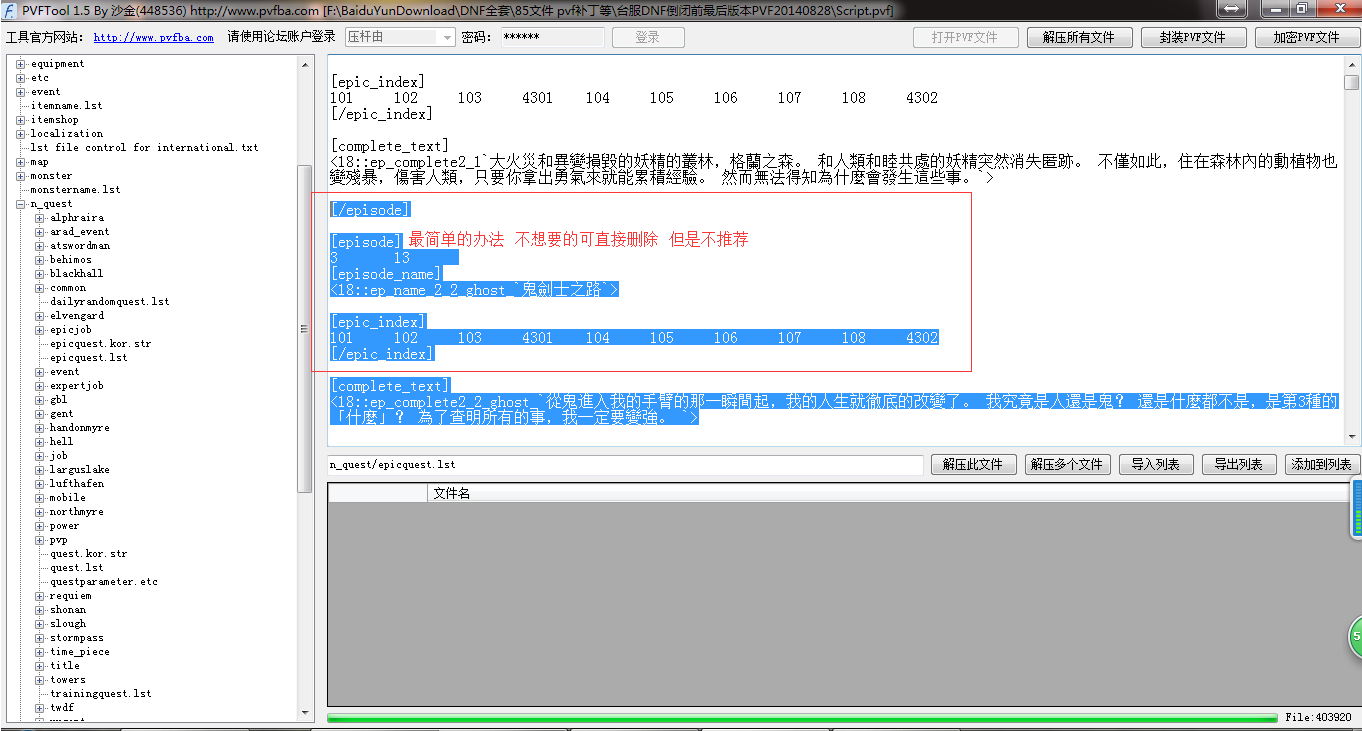Click the password input field
Image resolution: width=1362 pixels, height=731 pixels.
coord(551,37)
